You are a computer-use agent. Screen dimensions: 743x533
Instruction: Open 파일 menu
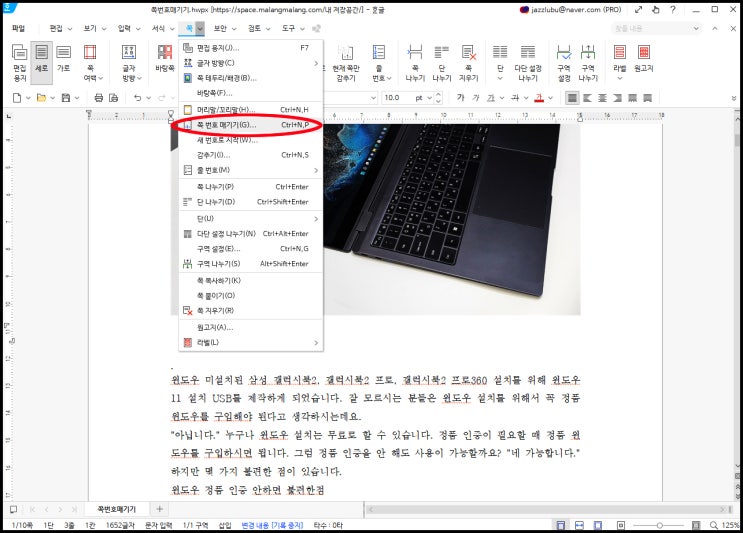click(x=18, y=28)
